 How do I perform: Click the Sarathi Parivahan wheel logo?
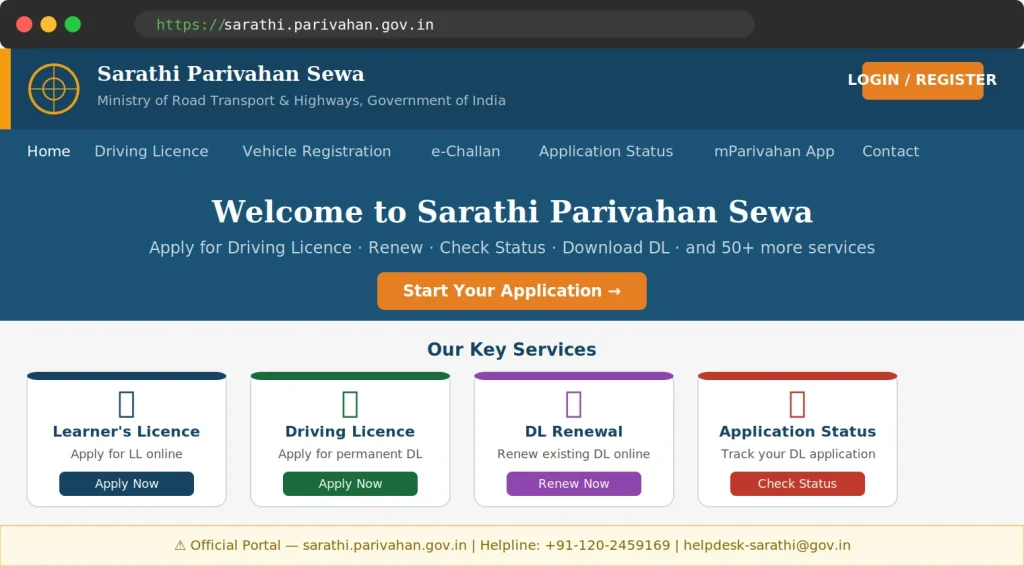pos(54,89)
